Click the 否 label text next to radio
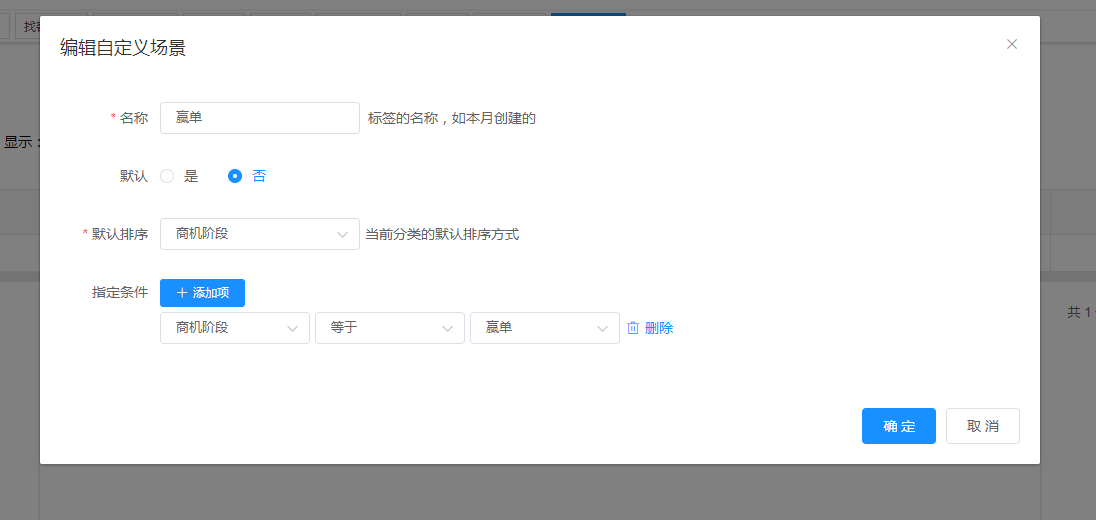 [x=259, y=176]
